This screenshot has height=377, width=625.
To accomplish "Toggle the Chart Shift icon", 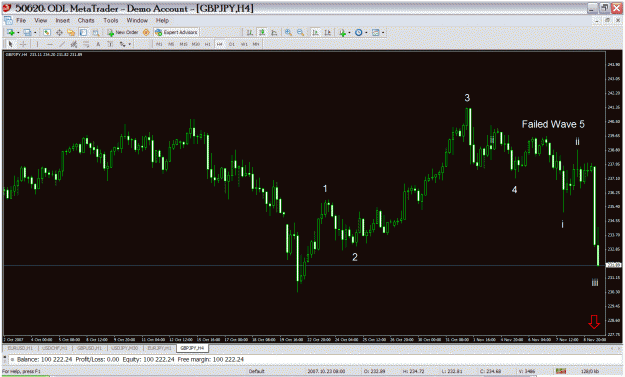I will [327, 32].
